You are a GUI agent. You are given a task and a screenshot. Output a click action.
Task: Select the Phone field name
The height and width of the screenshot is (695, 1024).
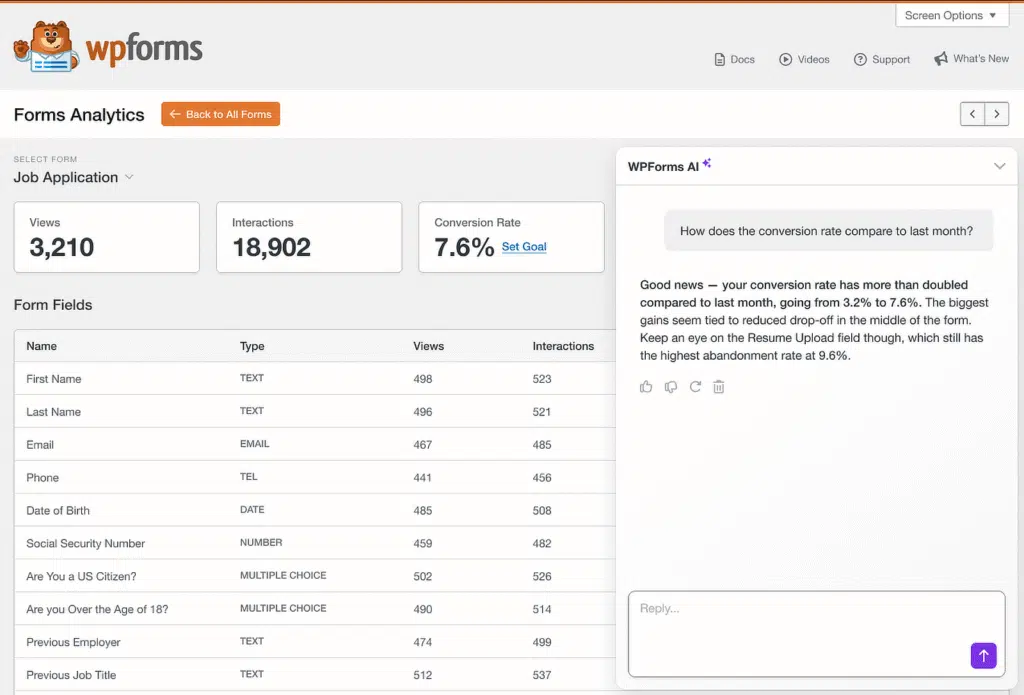(42, 477)
